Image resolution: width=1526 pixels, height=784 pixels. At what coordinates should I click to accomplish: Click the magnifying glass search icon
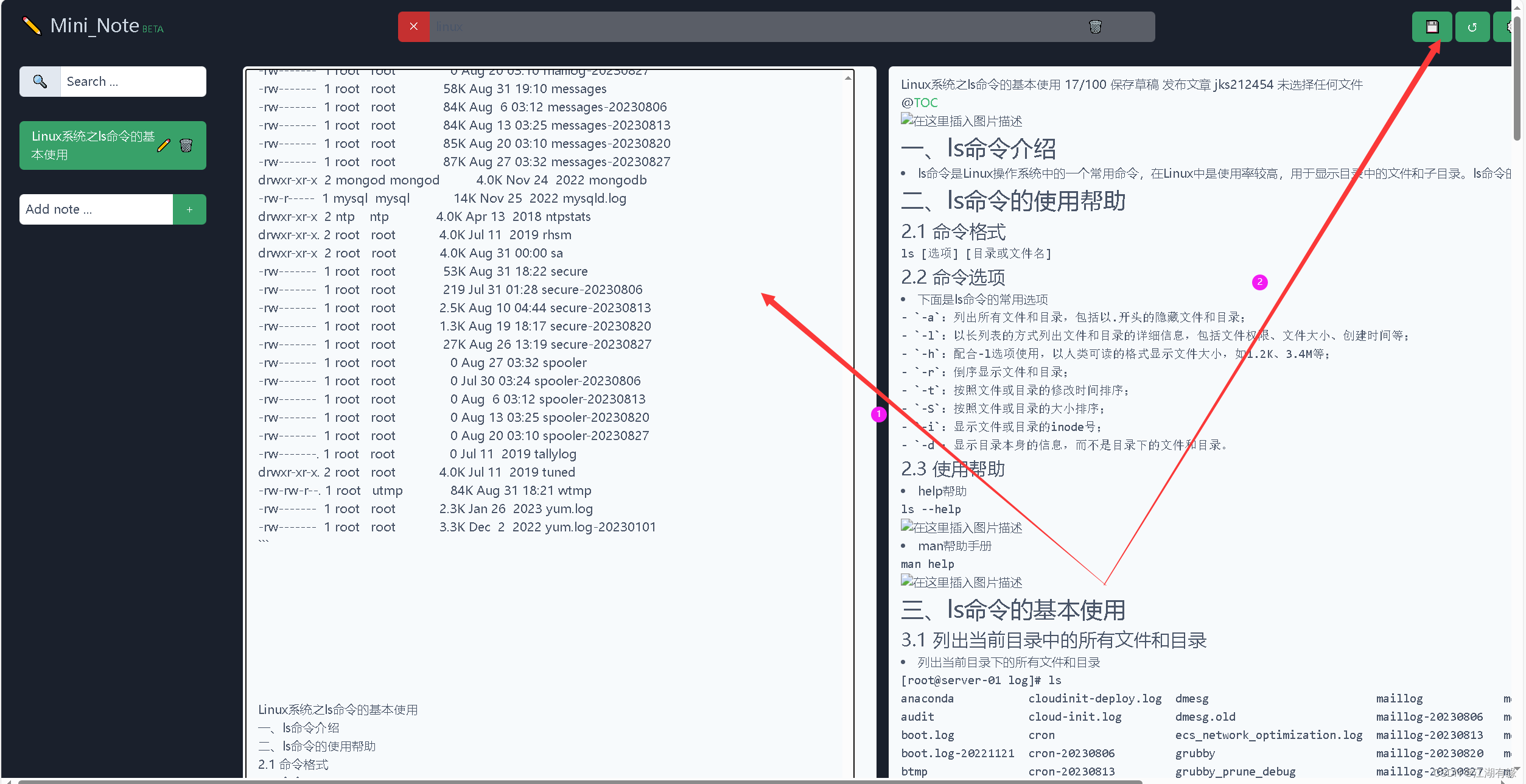point(40,82)
